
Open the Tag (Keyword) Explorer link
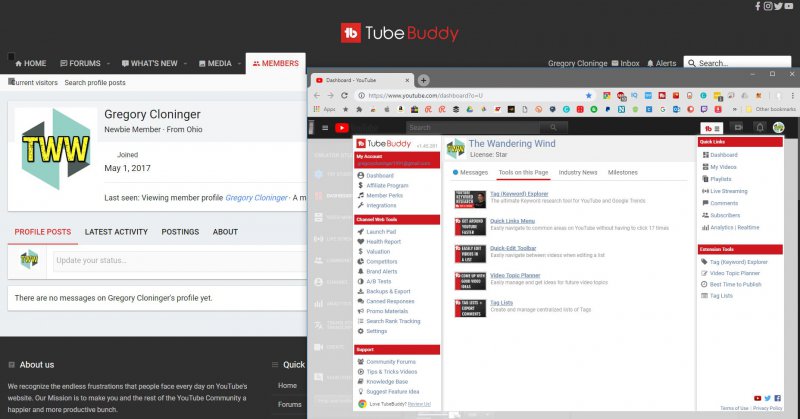518,193
